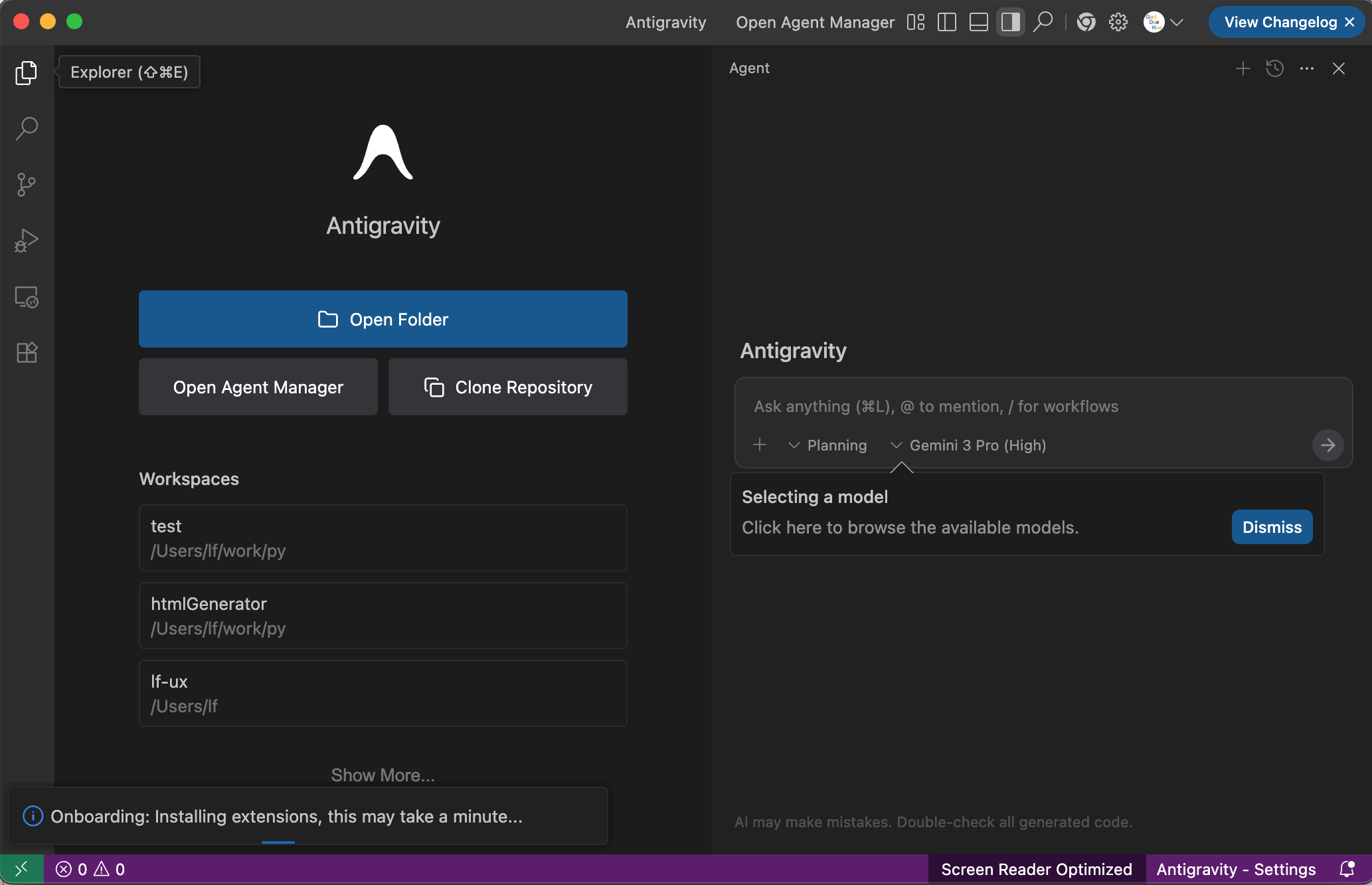The height and width of the screenshot is (885, 1372).
Task: Toggle the bottom panel layout button
Action: tap(978, 22)
